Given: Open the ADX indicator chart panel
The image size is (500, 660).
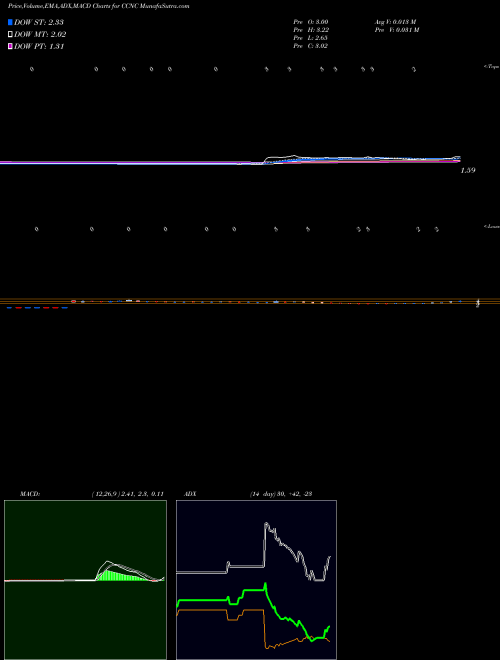Looking at the screenshot, I should [x=256, y=580].
